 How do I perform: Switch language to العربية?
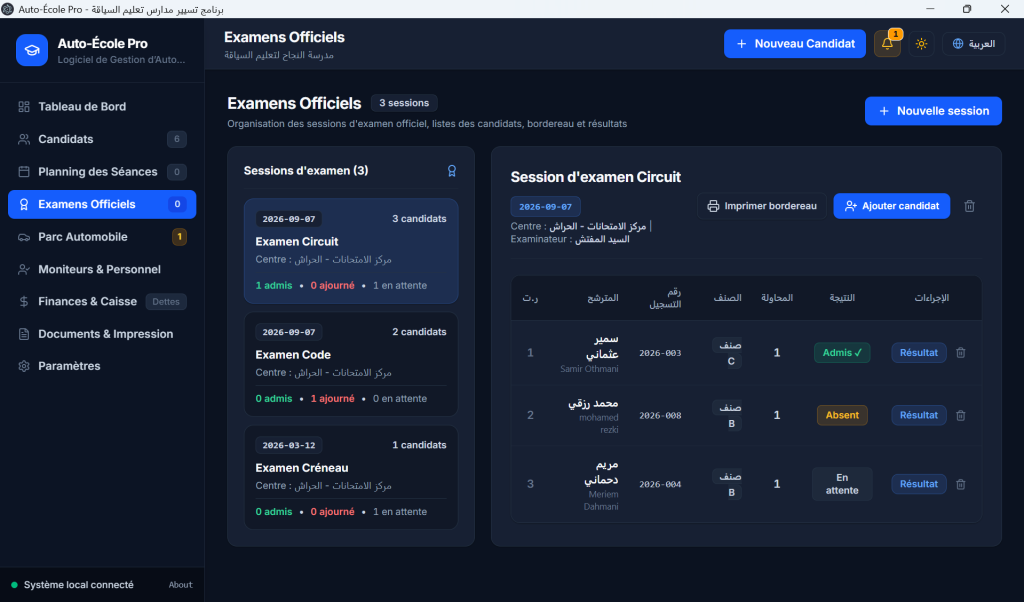pyautogui.click(x=973, y=44)
